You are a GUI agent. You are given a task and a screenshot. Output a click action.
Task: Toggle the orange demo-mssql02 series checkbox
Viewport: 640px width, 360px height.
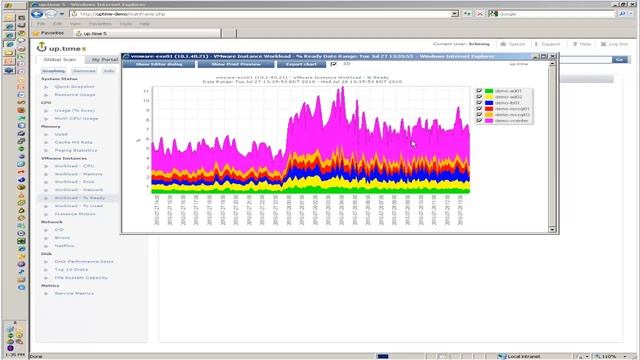[479, 115]
